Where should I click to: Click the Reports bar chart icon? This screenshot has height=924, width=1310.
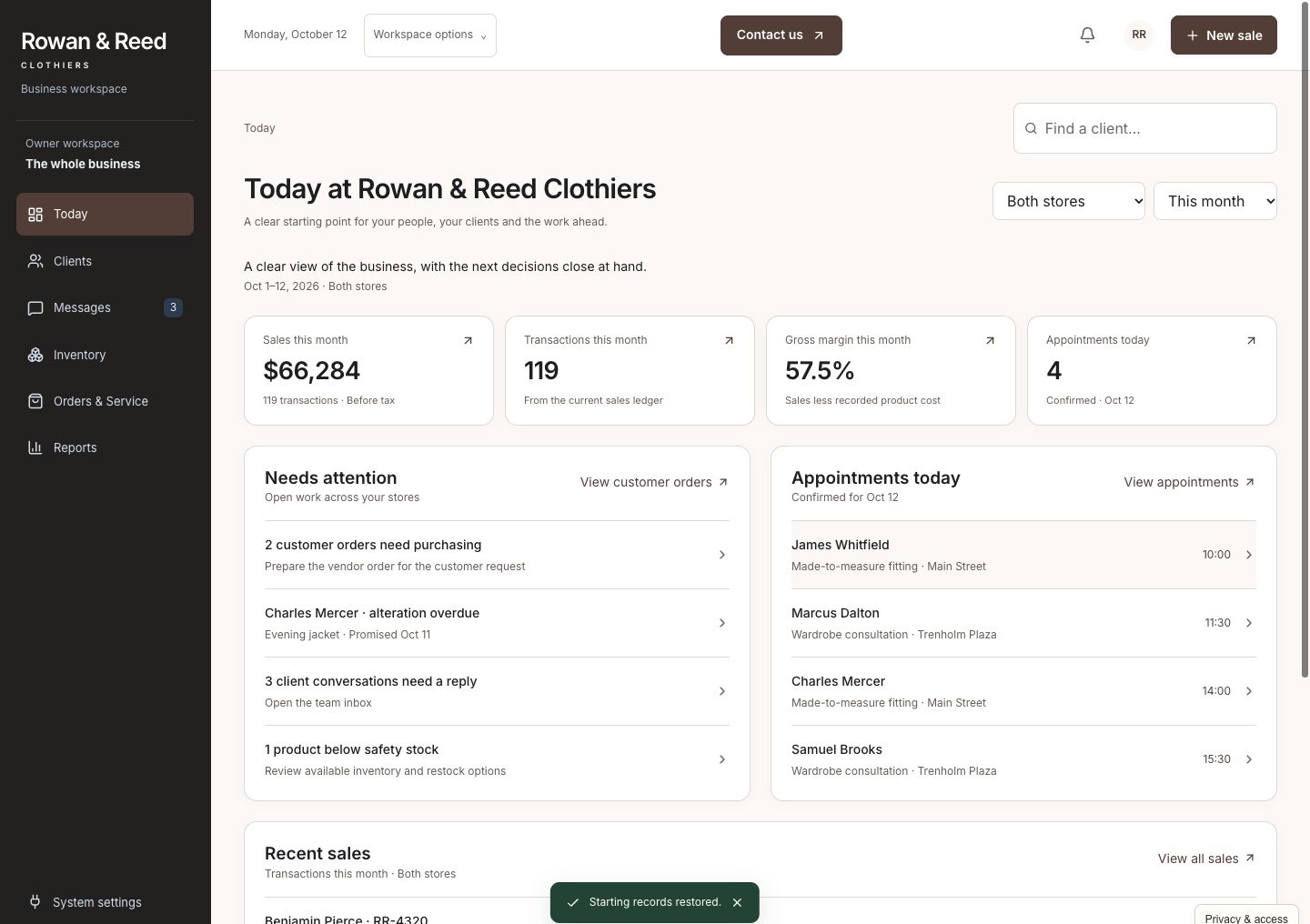[35, 447]
